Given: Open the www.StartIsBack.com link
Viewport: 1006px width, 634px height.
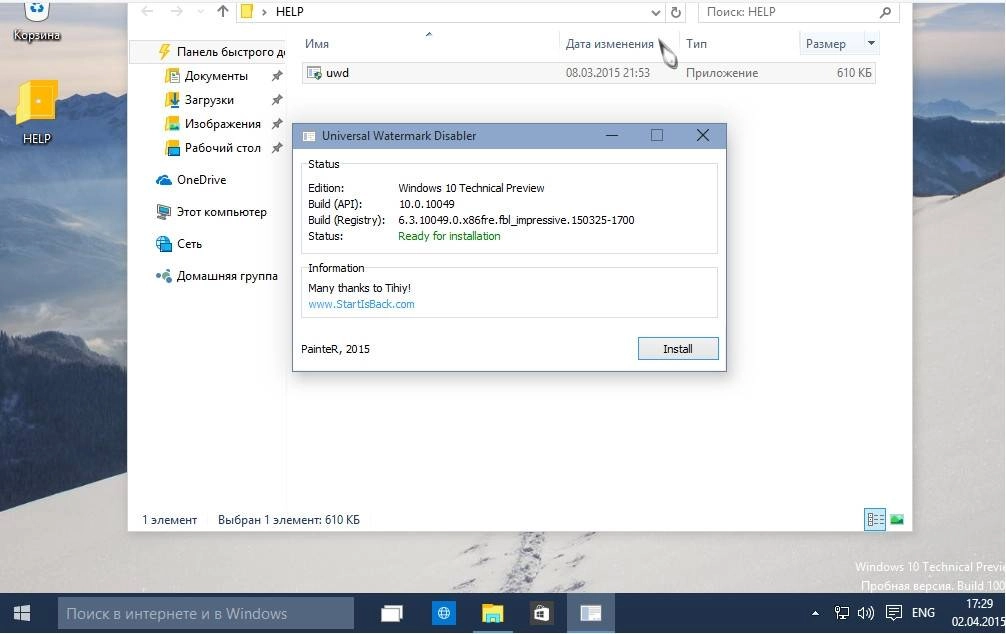Looking at the screenshot, I should (x=361, y=304).
